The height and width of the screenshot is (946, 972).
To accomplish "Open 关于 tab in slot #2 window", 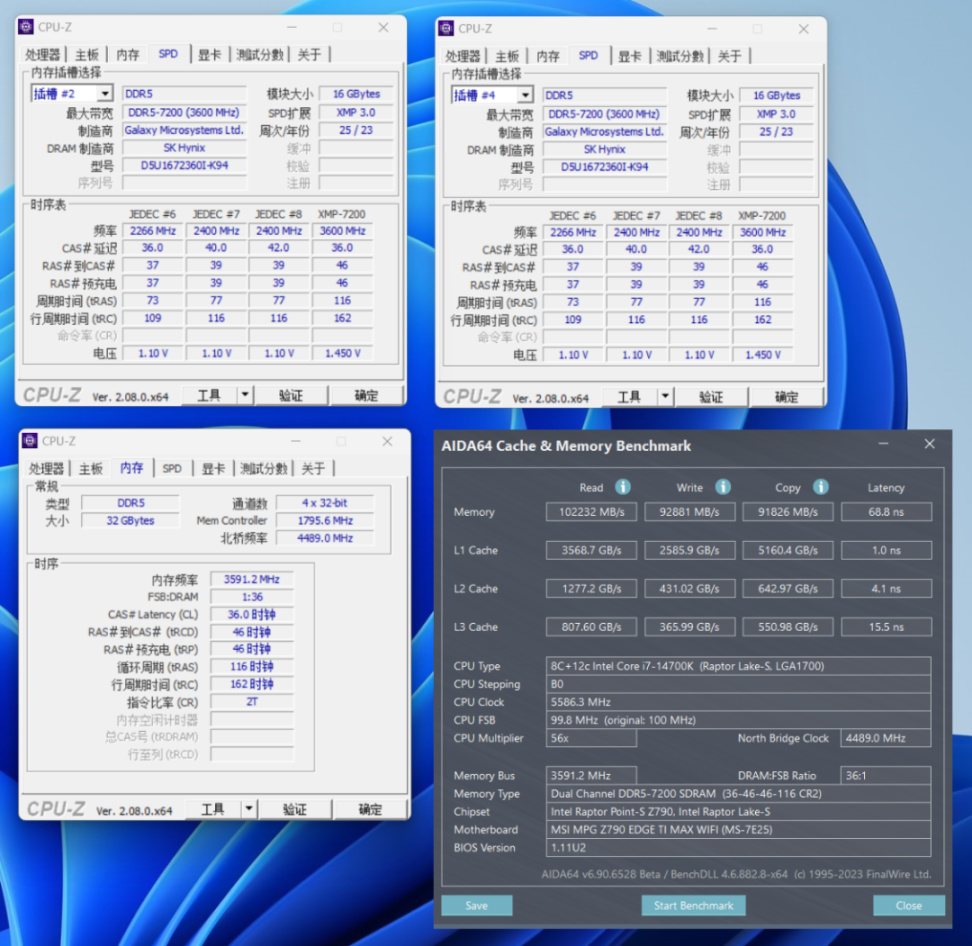I will pyautogui.click(x=309, y=55).
